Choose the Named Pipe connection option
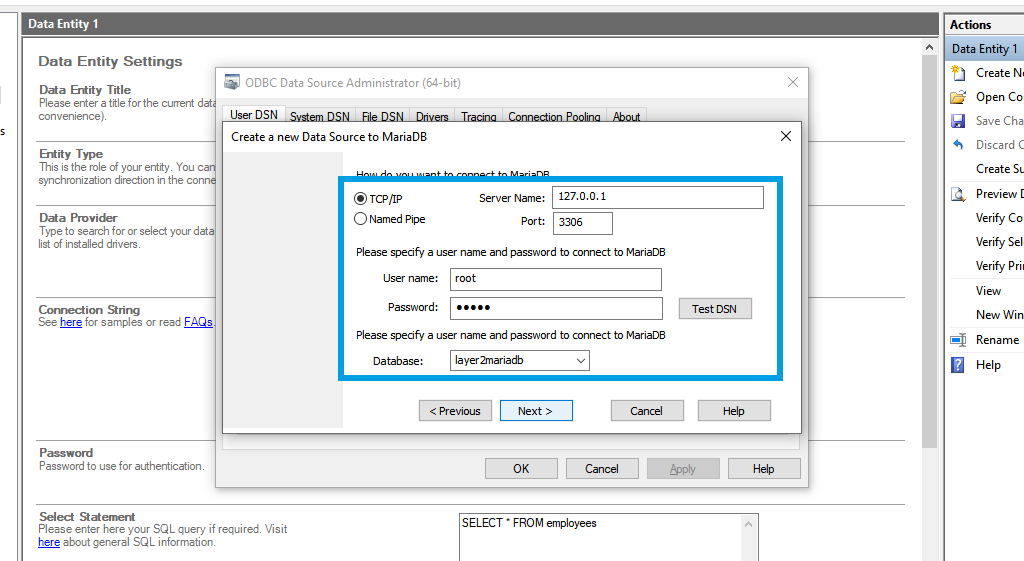The image size is (1024, 561). (361, 219)
